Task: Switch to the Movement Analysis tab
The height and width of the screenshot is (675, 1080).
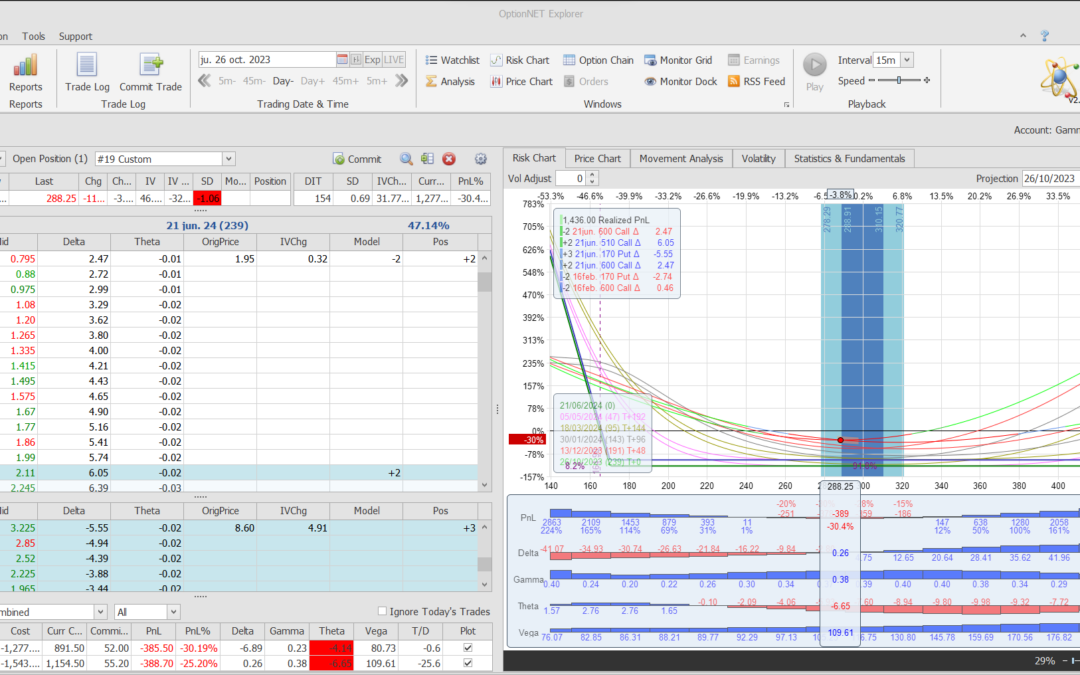Action: (x=680, y=158)
